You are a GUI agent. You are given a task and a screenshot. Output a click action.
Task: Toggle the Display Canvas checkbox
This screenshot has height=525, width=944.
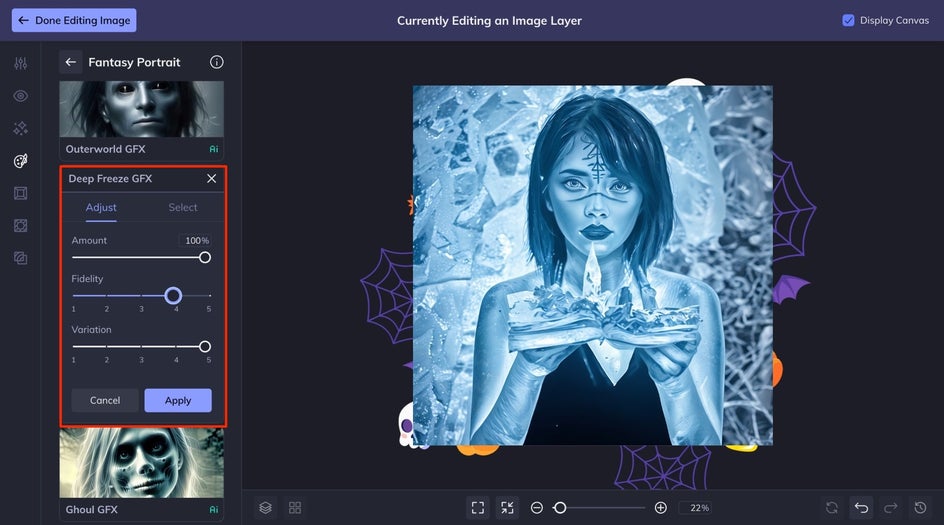(x=848, y=20)
